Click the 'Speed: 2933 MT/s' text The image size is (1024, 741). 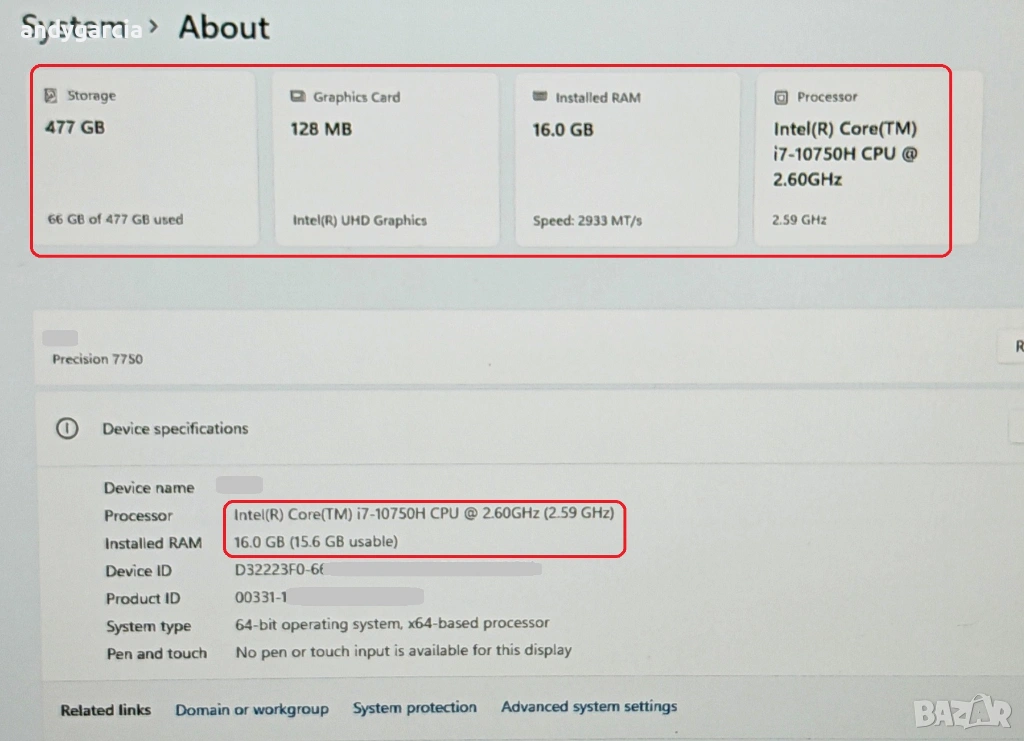pos(588,220)
